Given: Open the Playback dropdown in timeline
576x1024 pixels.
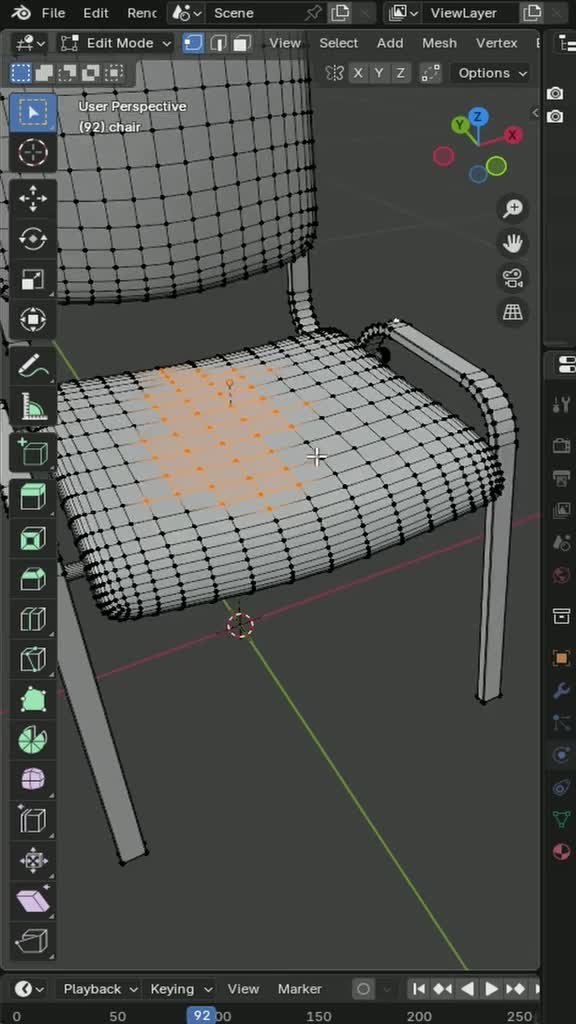Looking at the screenshot, I should [x=100, y=989].
